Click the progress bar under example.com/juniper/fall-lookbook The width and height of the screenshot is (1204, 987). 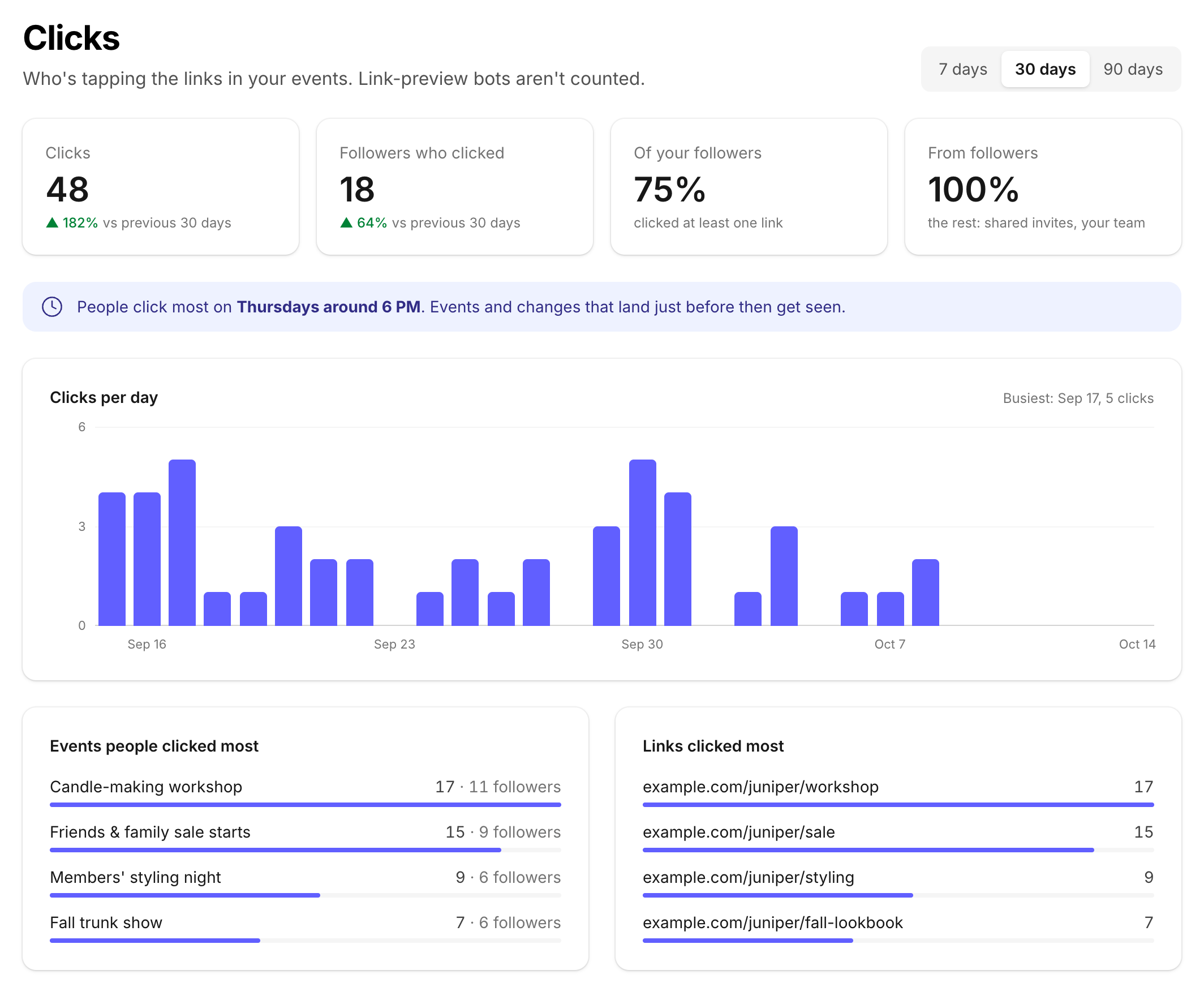tap(898, 941)
